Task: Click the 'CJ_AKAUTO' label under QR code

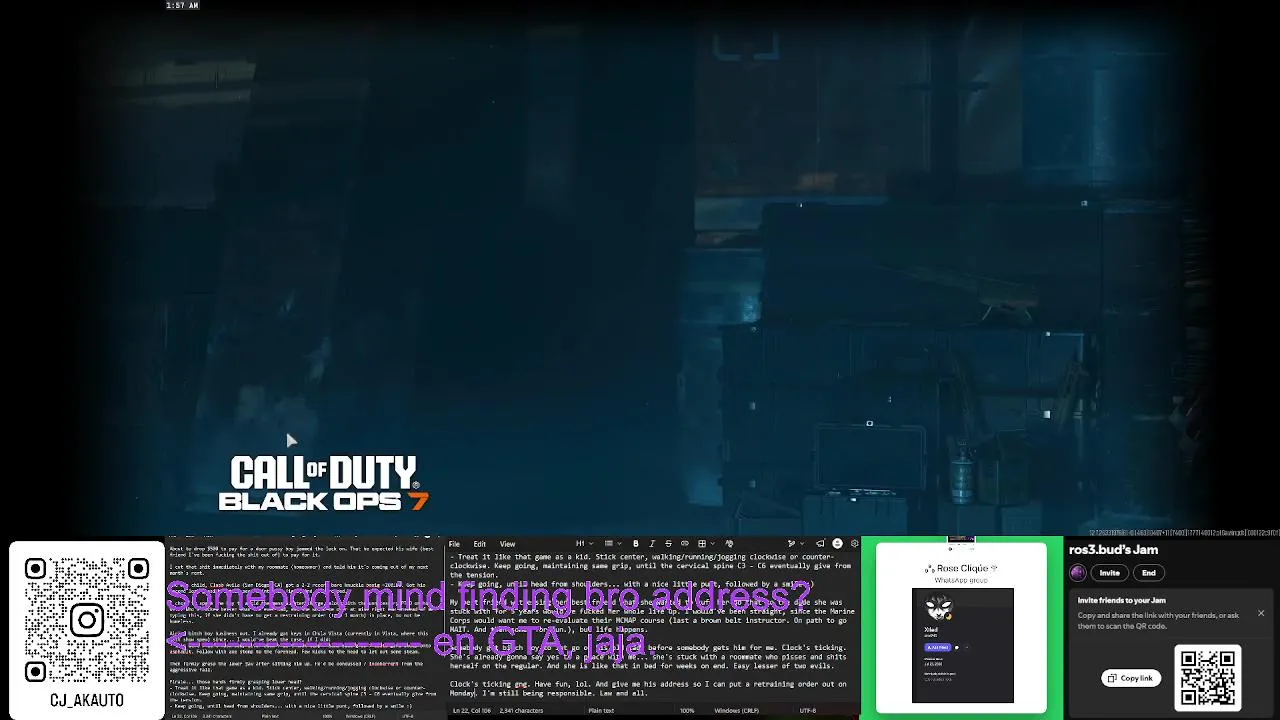Action: pos(87,700)
